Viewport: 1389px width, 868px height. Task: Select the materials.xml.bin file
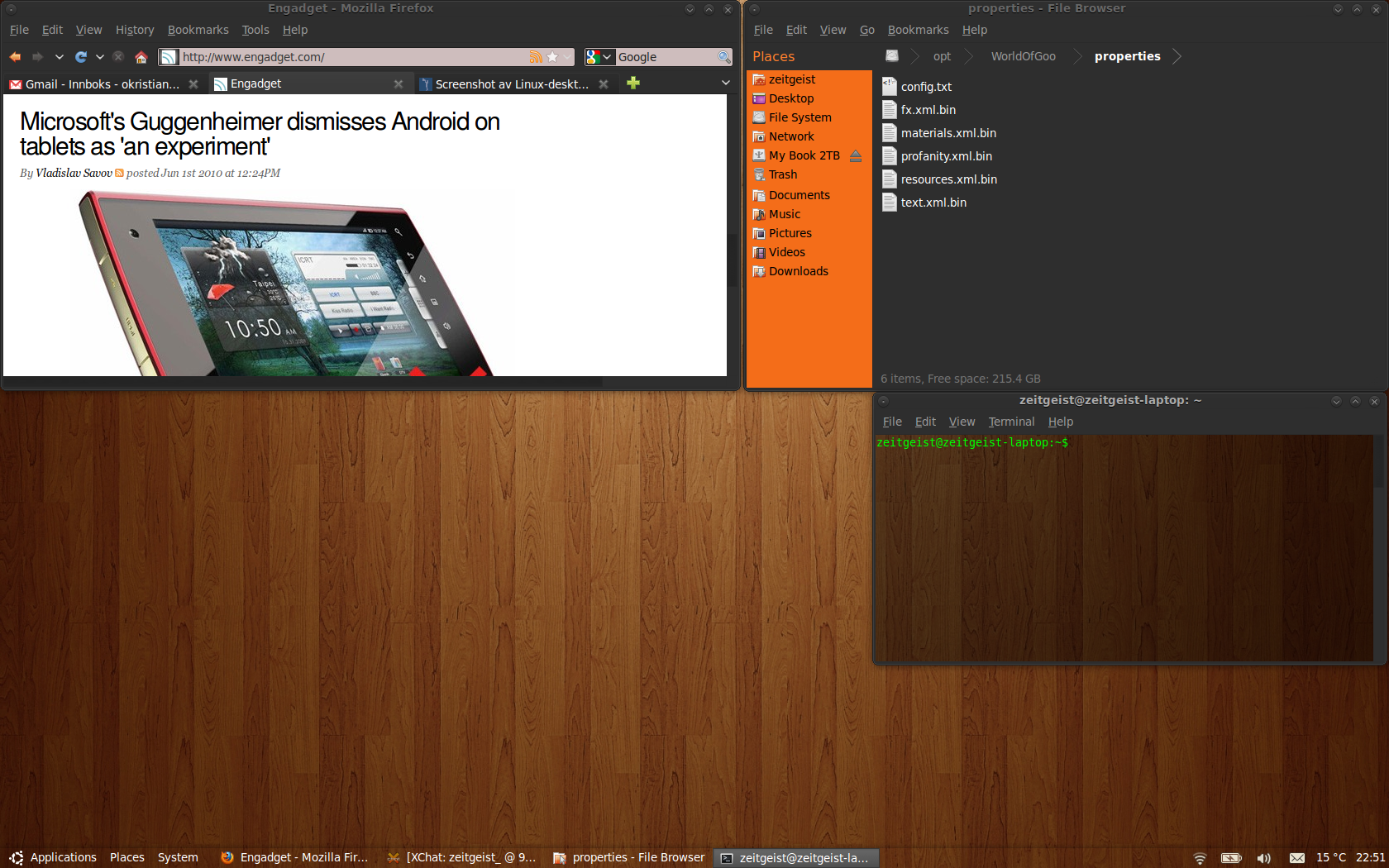click(939, 132)
